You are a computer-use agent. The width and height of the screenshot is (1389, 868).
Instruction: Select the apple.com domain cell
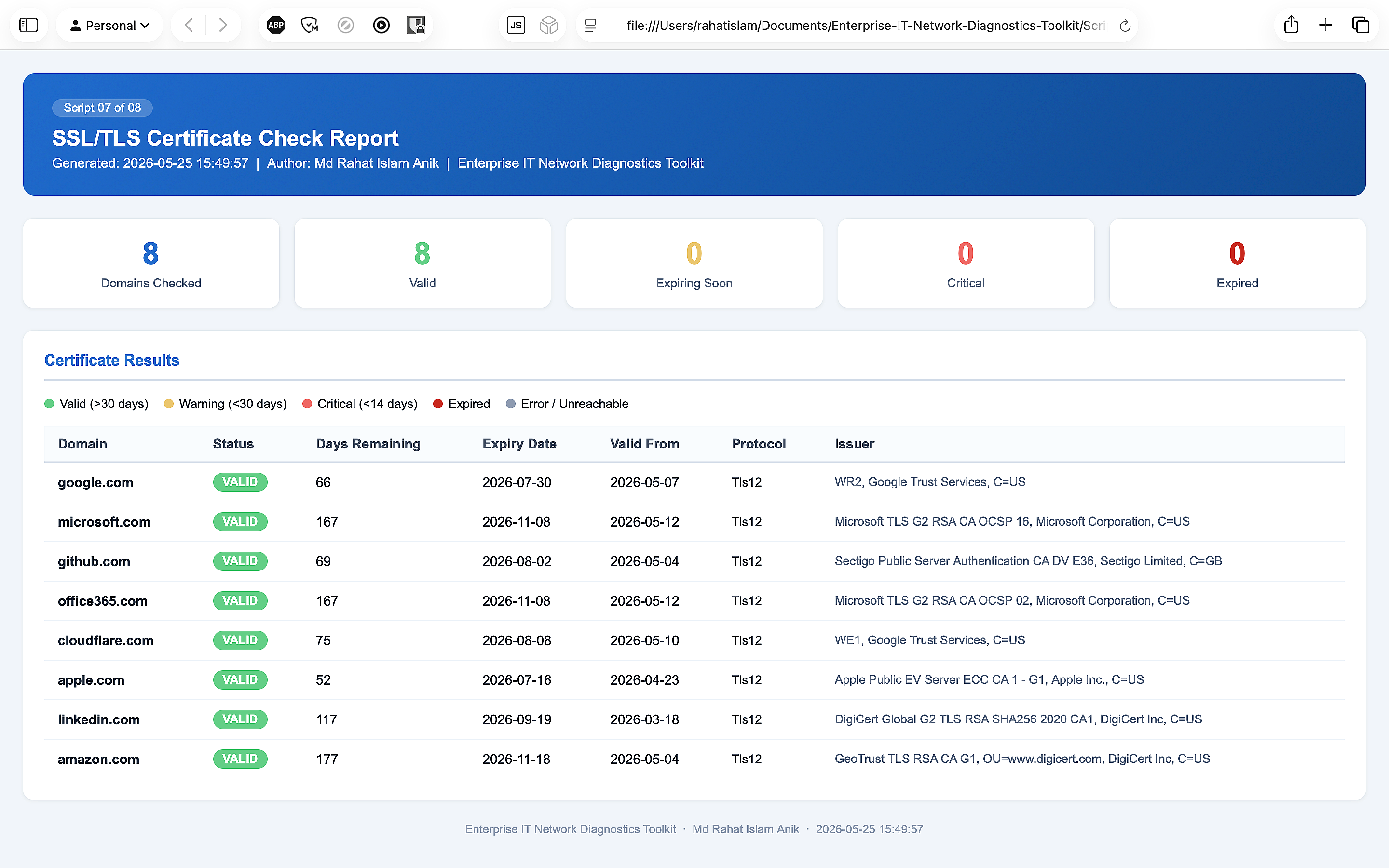91,681
